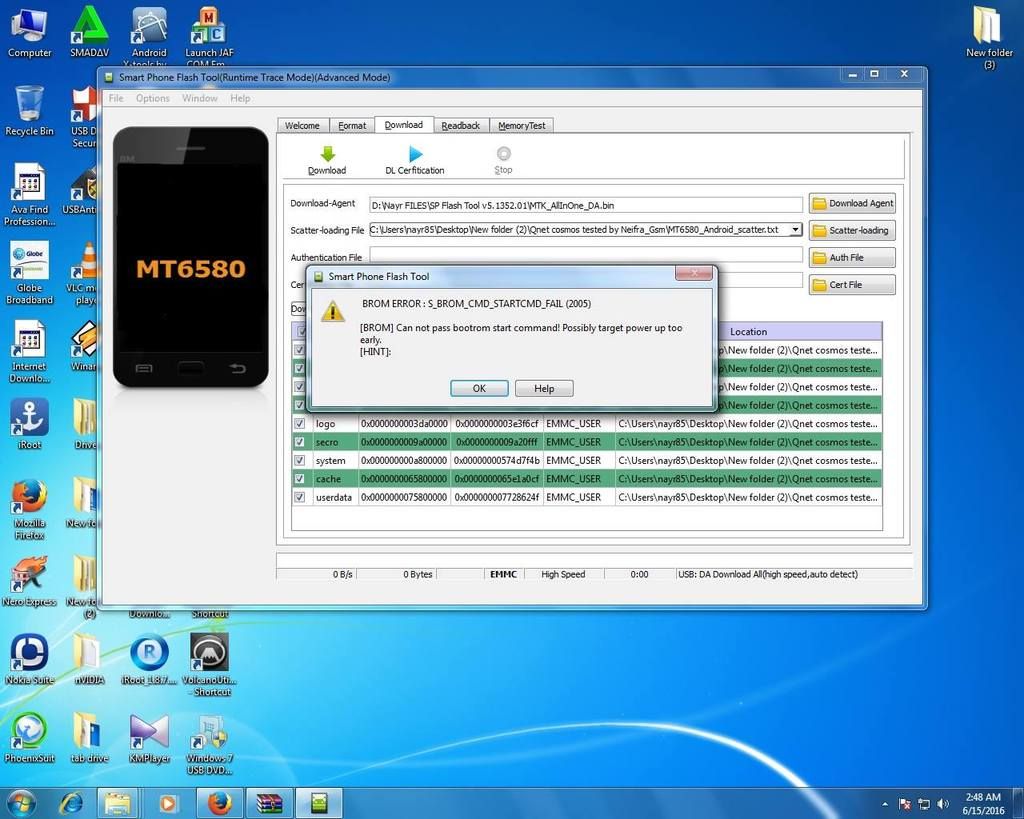Image resolution: width=1024 pixels, height=819 pixels.
Task: Click the Help button in error dialog
Action: point(544,388)
